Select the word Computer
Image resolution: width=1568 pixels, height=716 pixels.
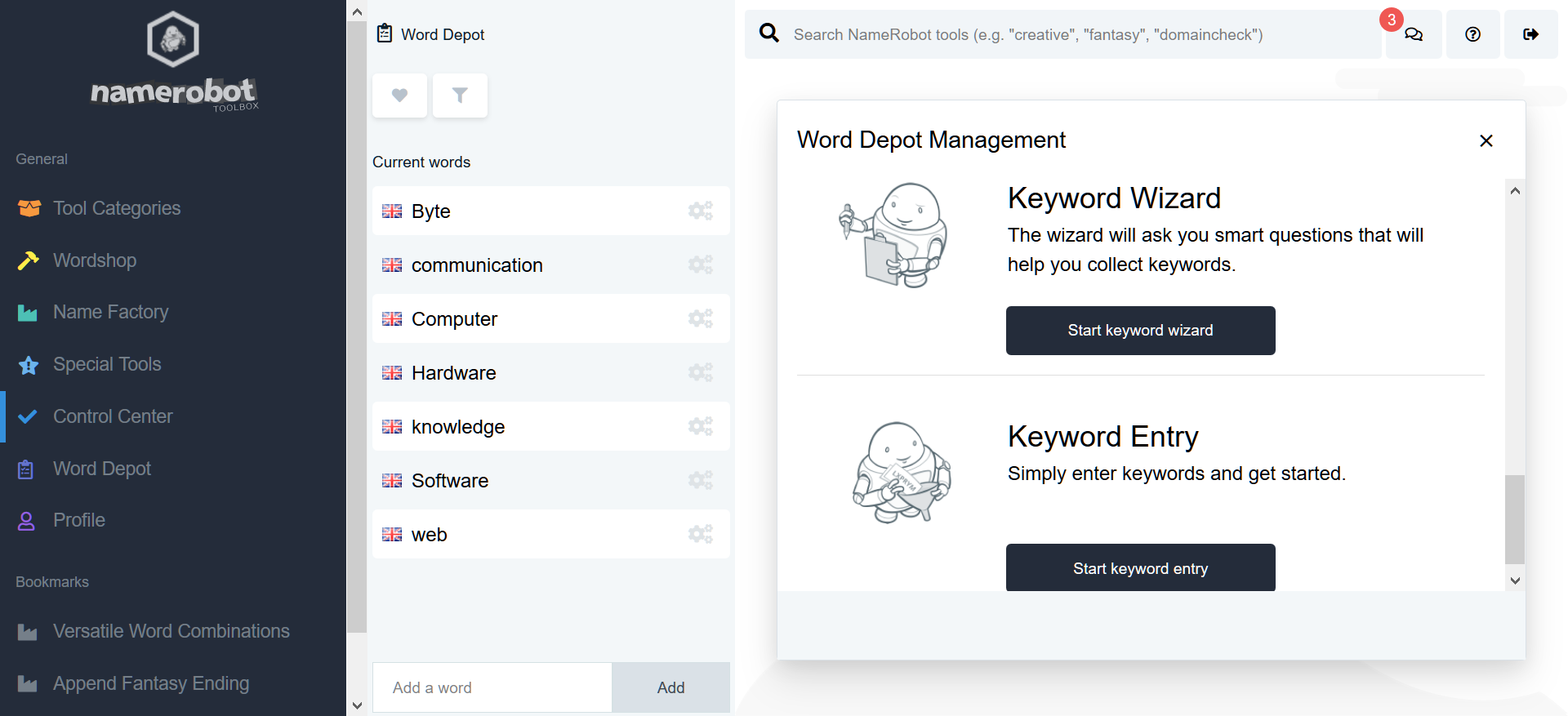454,319
